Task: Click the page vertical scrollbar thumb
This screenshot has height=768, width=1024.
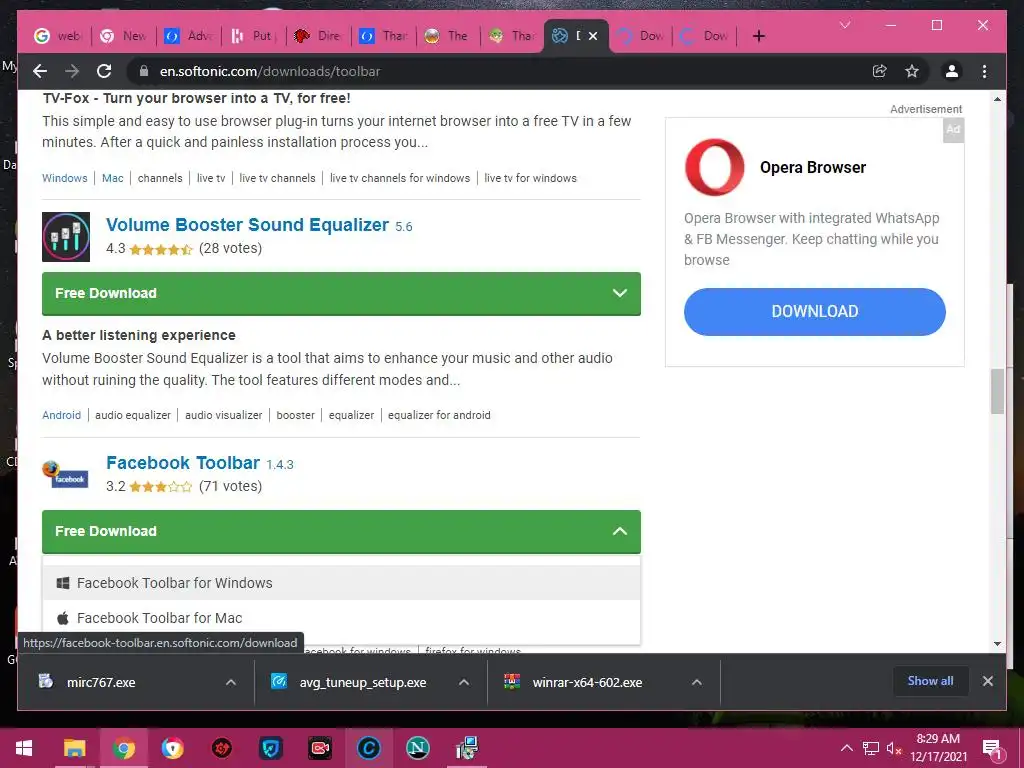Action: (x=997, y=391)
